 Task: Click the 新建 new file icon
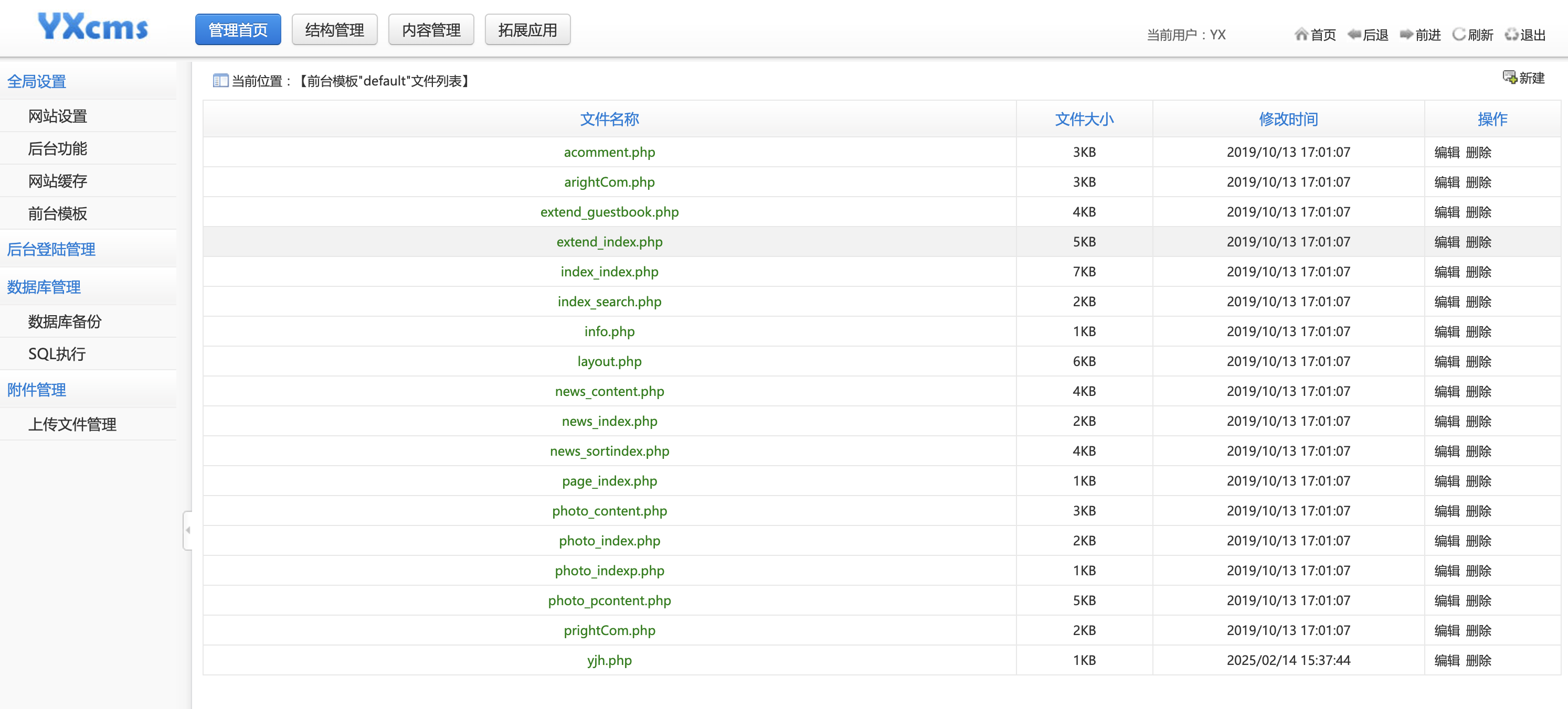pyautogui.click(x=1510, y=77)
